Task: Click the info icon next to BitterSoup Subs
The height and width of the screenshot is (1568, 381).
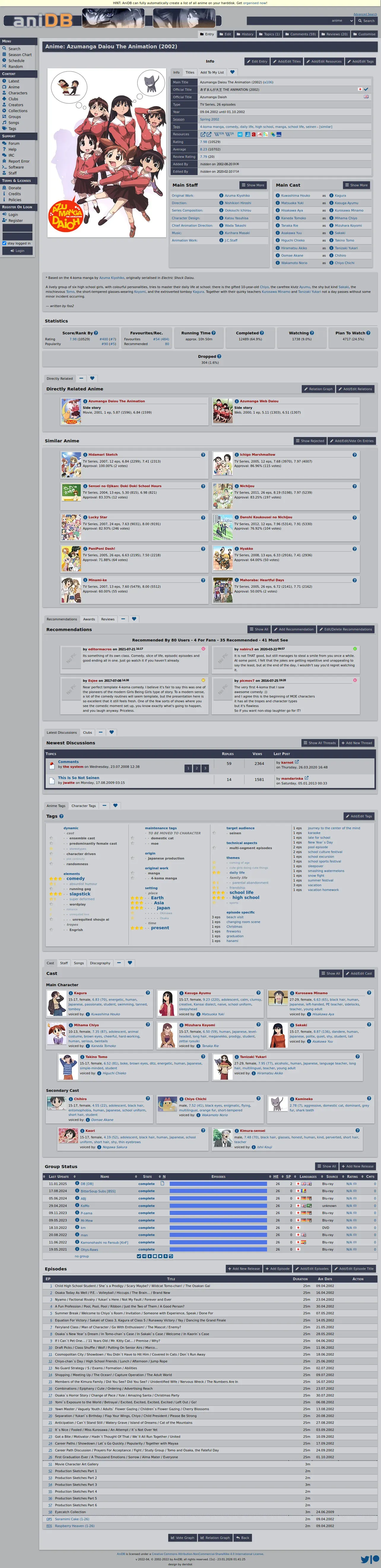Action: (77, 1191)
